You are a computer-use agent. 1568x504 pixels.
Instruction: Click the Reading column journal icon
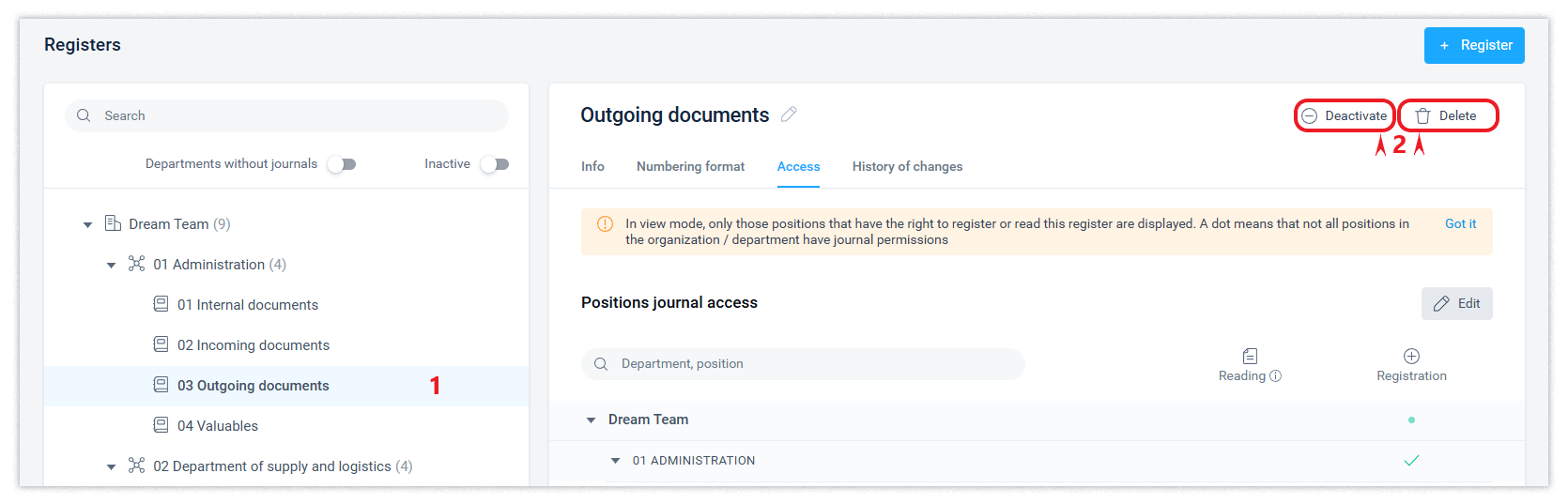pyautogui.click(x=1250, y=356)
